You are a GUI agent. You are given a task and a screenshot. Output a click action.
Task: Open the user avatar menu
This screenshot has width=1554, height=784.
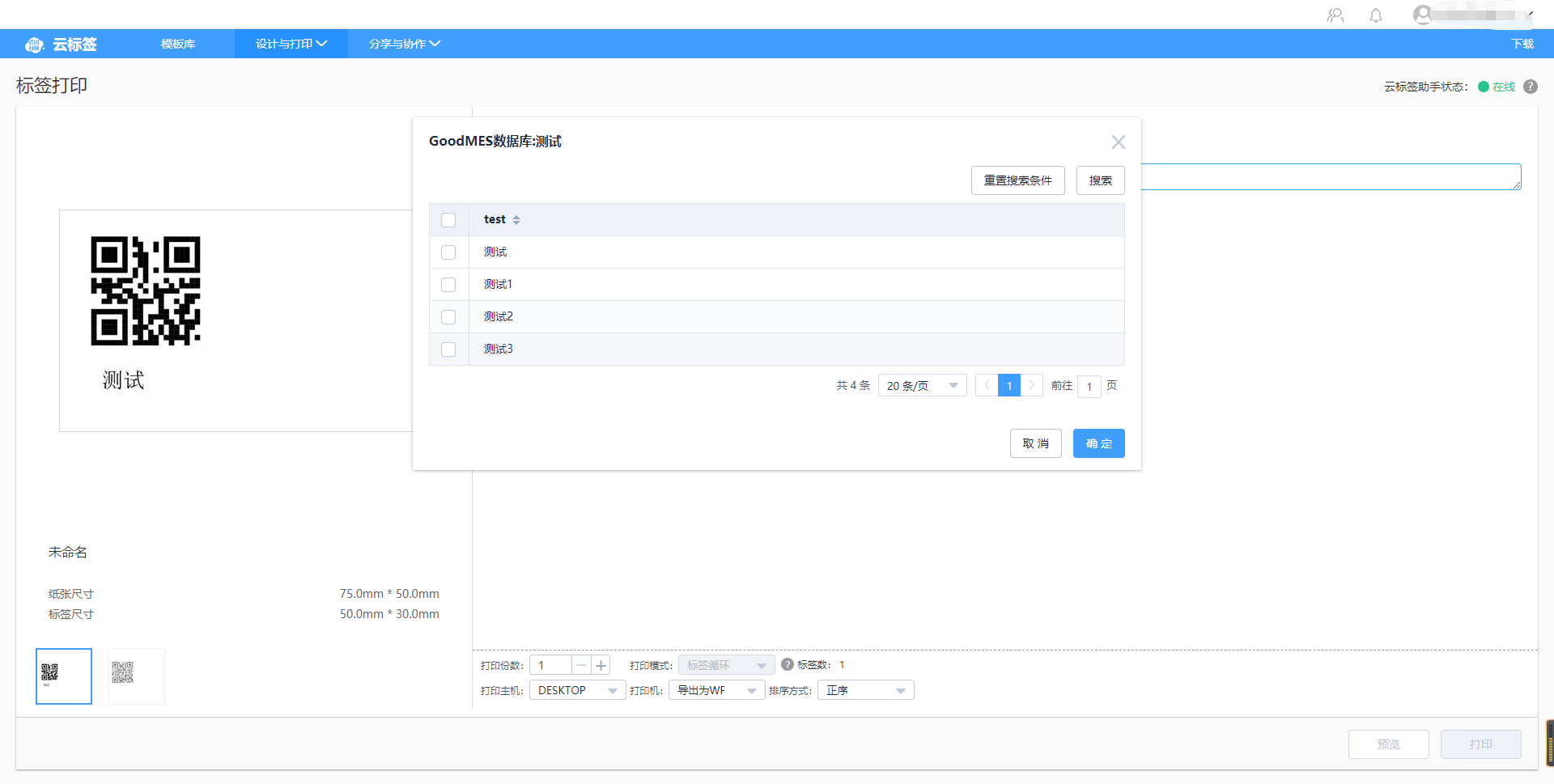1422,15
